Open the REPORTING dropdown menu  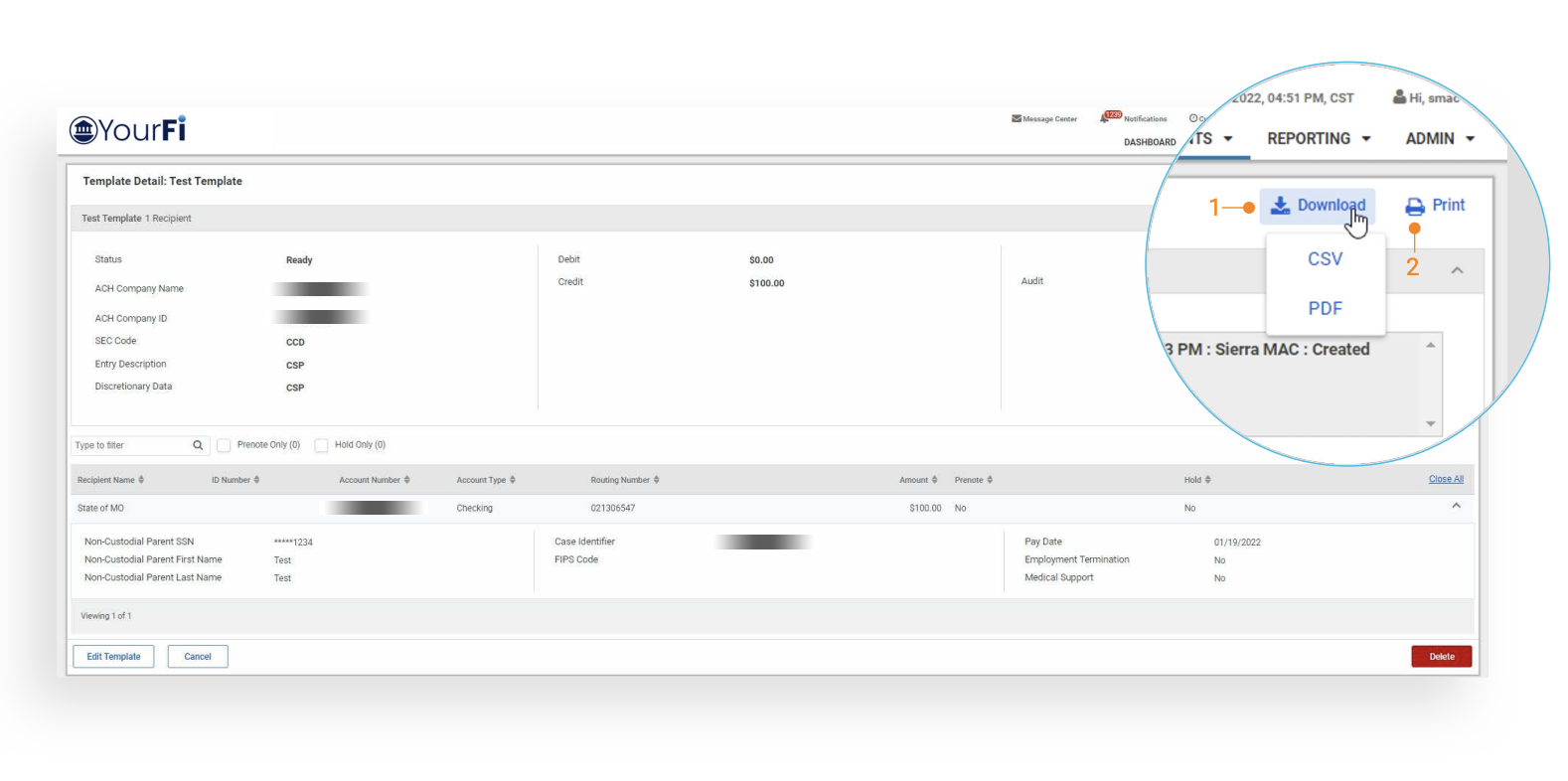(1319, 139)
